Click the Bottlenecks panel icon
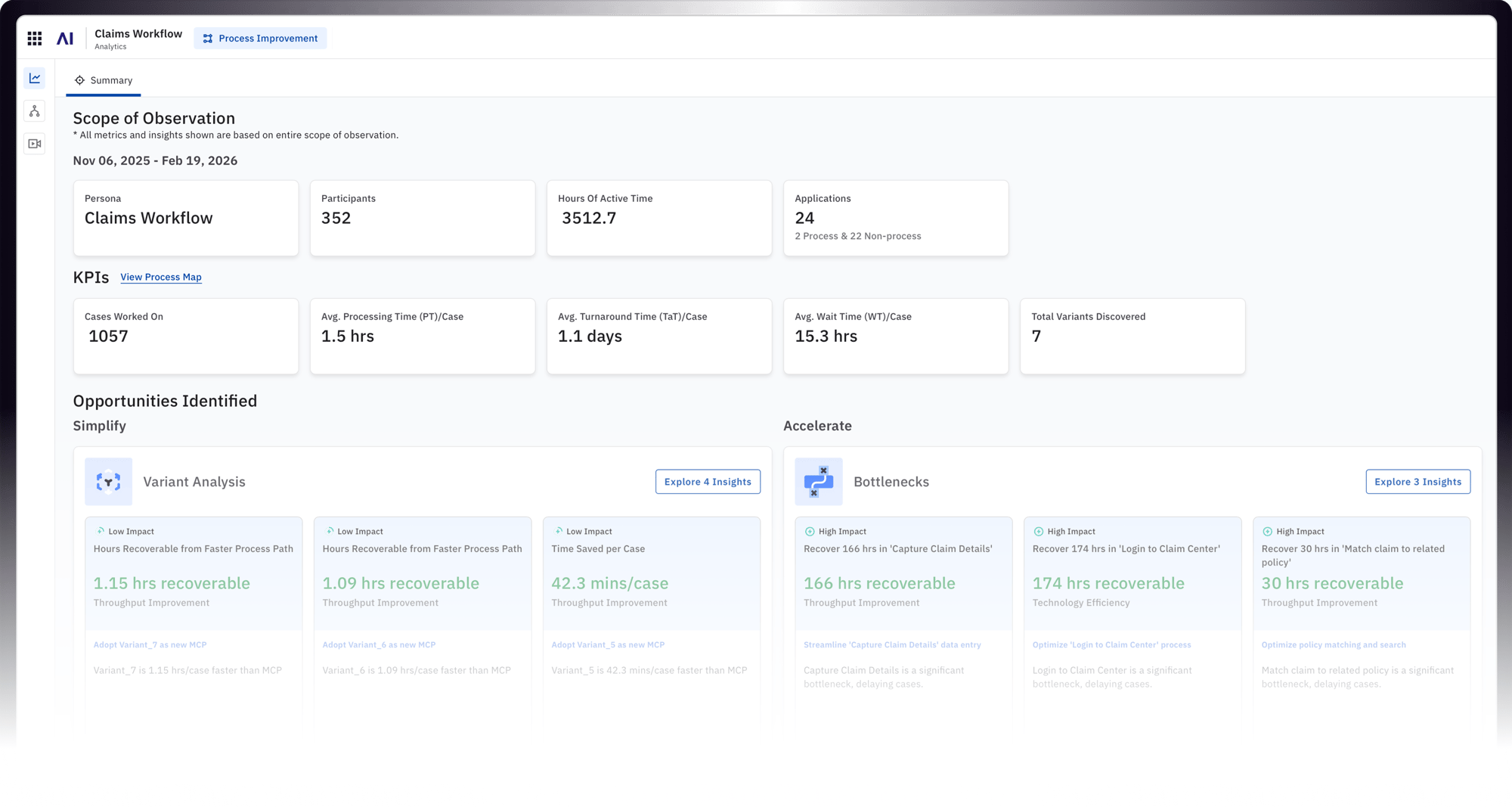The height and width of the screenshot is (807, 1512). tap(819, 481)
